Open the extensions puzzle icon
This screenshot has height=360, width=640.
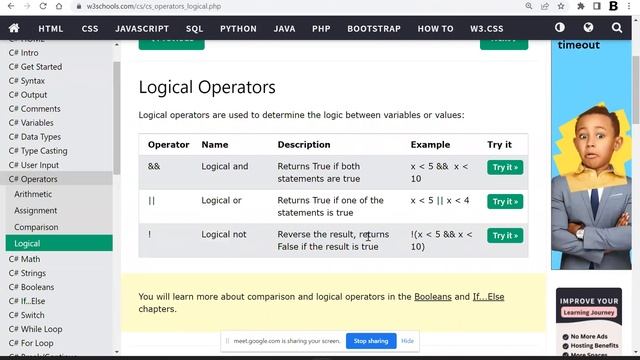581,6
